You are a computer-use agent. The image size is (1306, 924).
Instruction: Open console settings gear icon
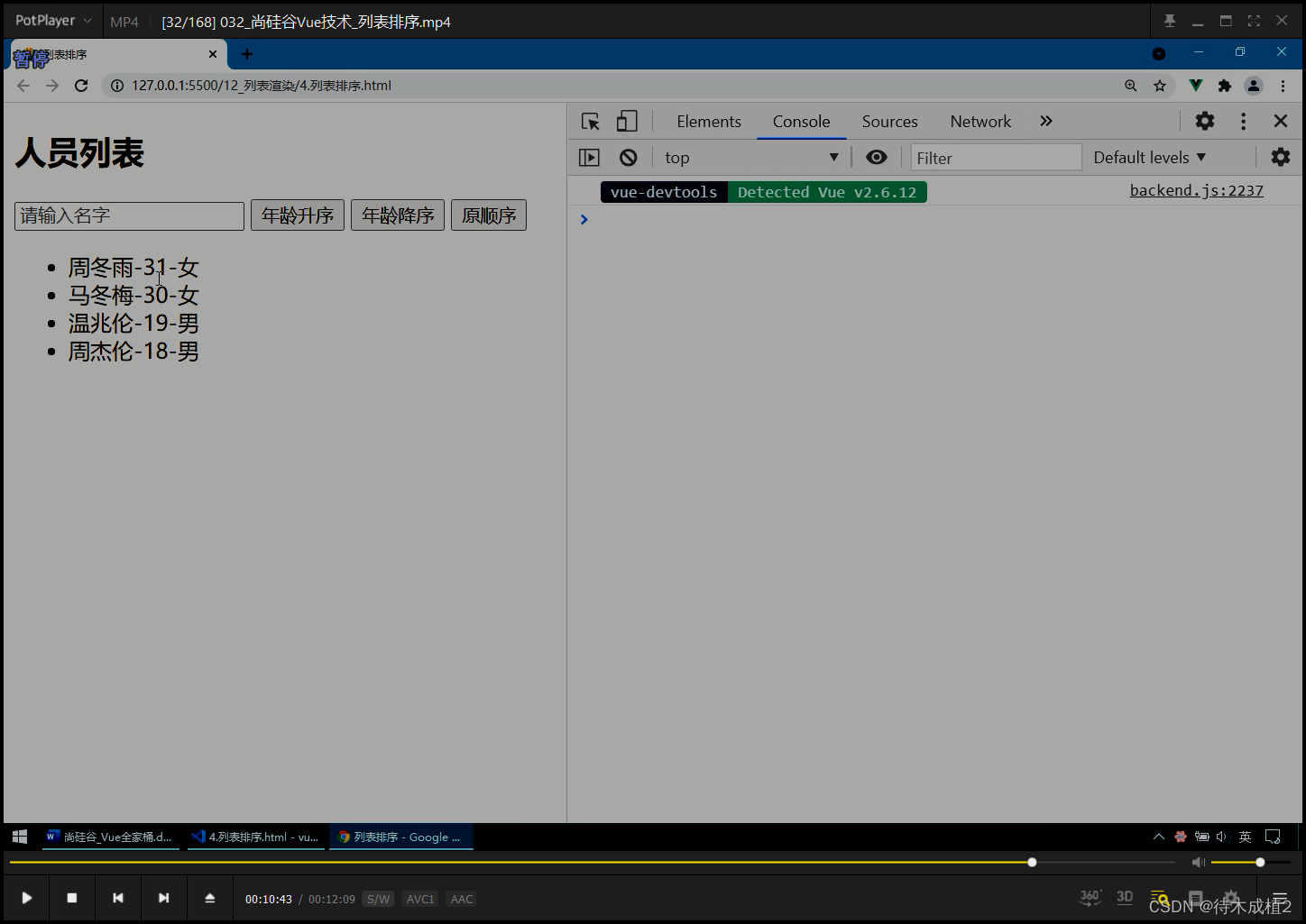[x=1281, y=157]
